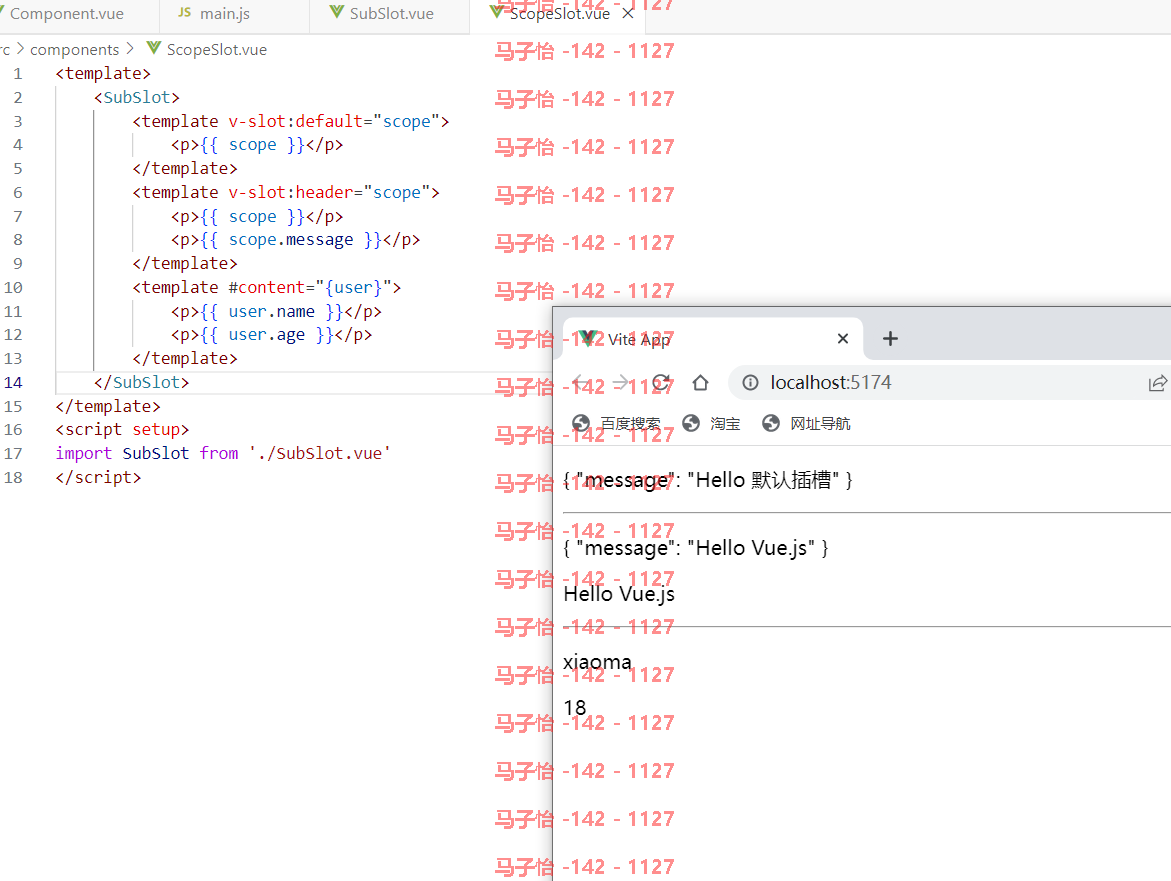Click the {{ scope.message }} paragraph line
This screenshot has height=881, width=1171.
pyautogui.click(x=295, y=240)
